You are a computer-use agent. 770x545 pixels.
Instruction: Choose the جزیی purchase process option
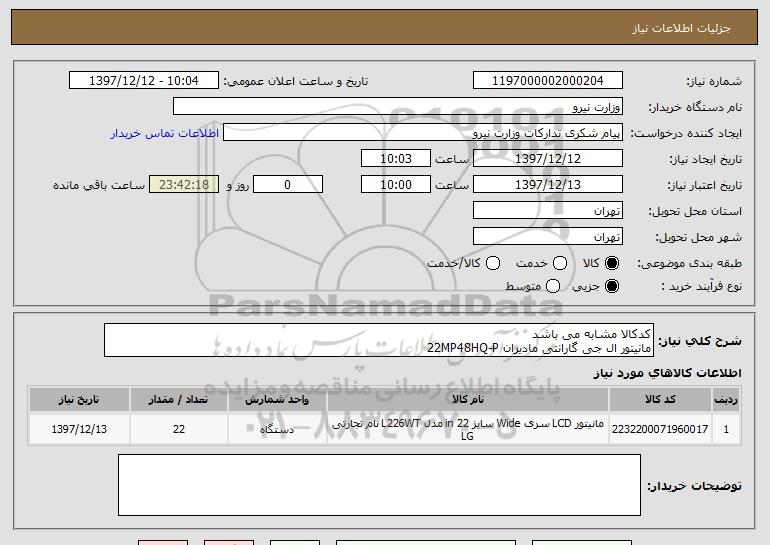click(612, 286)
